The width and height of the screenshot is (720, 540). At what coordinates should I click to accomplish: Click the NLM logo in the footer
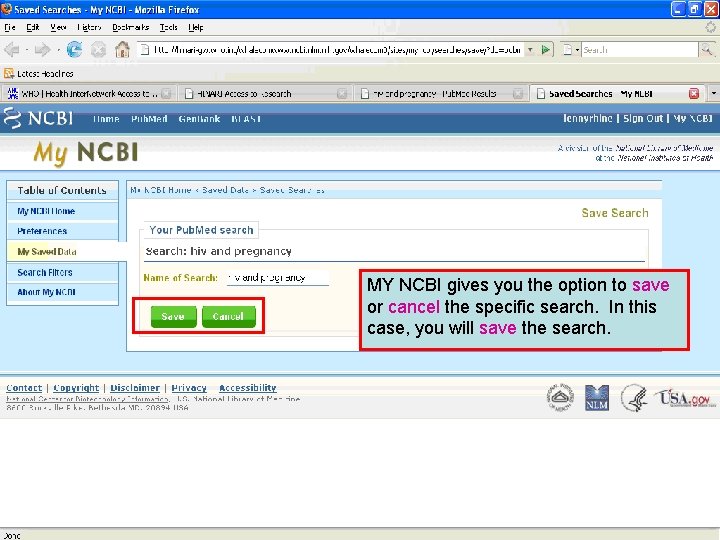pos(597,398)
